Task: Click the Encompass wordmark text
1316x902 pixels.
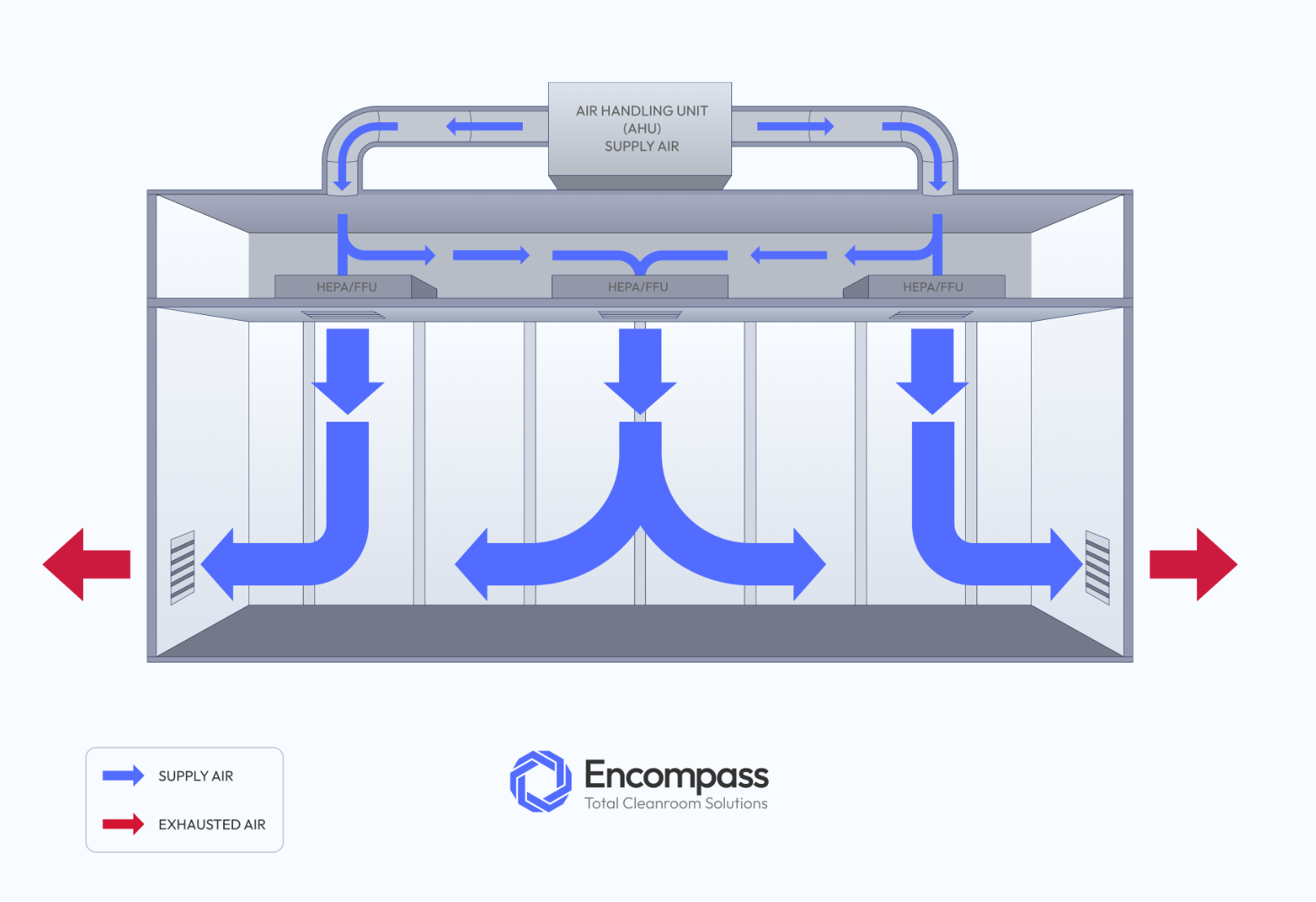Action: [676, 777]
